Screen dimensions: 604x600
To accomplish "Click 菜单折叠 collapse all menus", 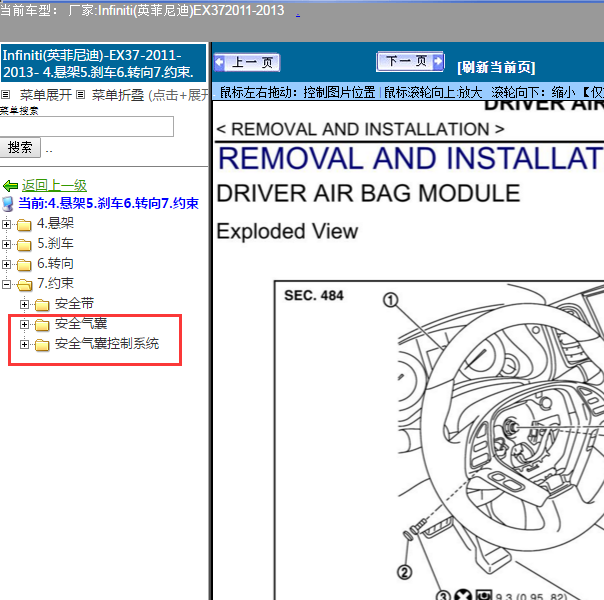I will point(118,95).
